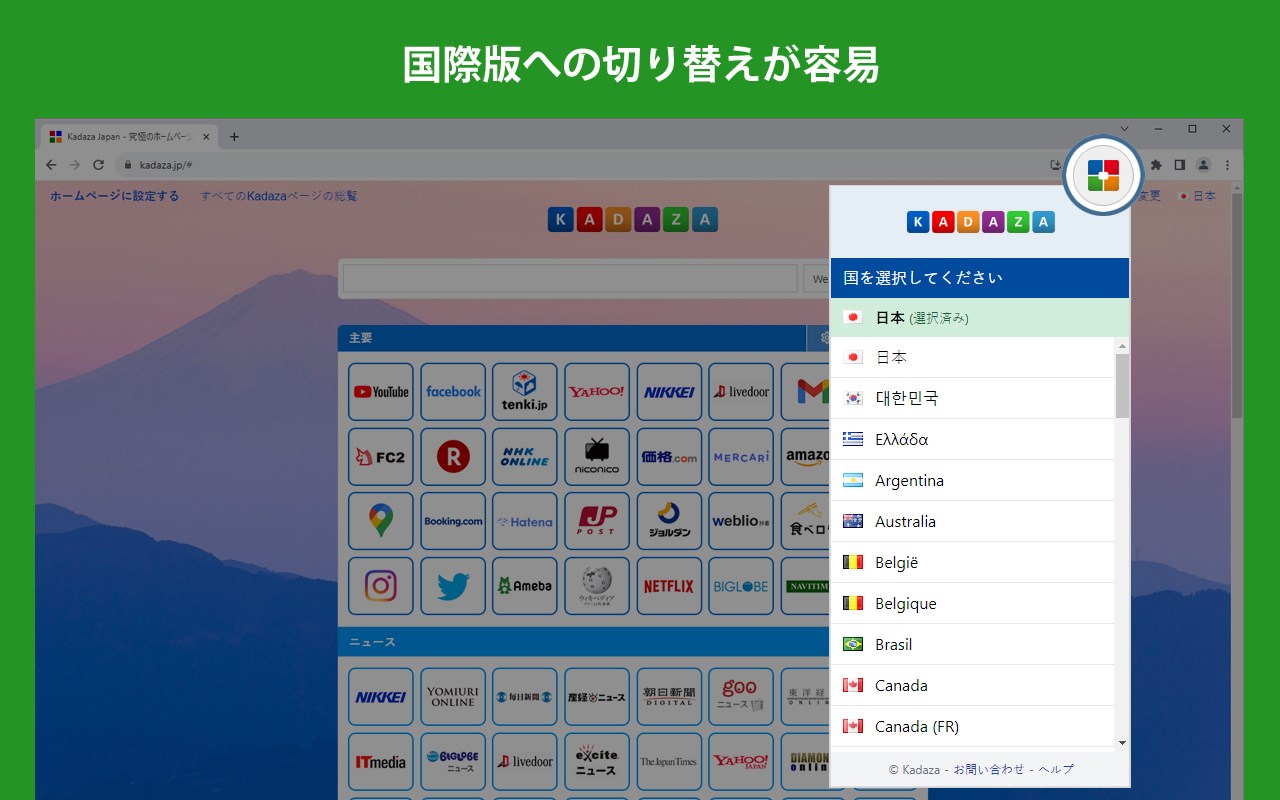Screen dimensions: 1280x800
Task: Select unhighlighted 日本 row in the country list
Action: (972, 357)
